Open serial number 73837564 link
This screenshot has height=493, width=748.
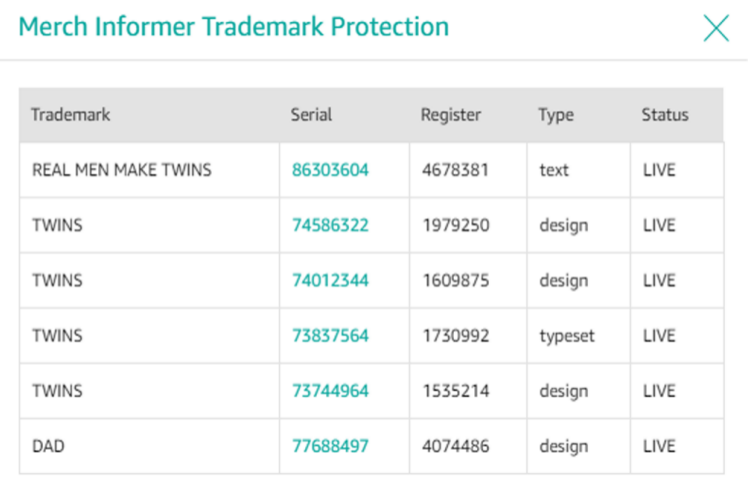[330, 336]
